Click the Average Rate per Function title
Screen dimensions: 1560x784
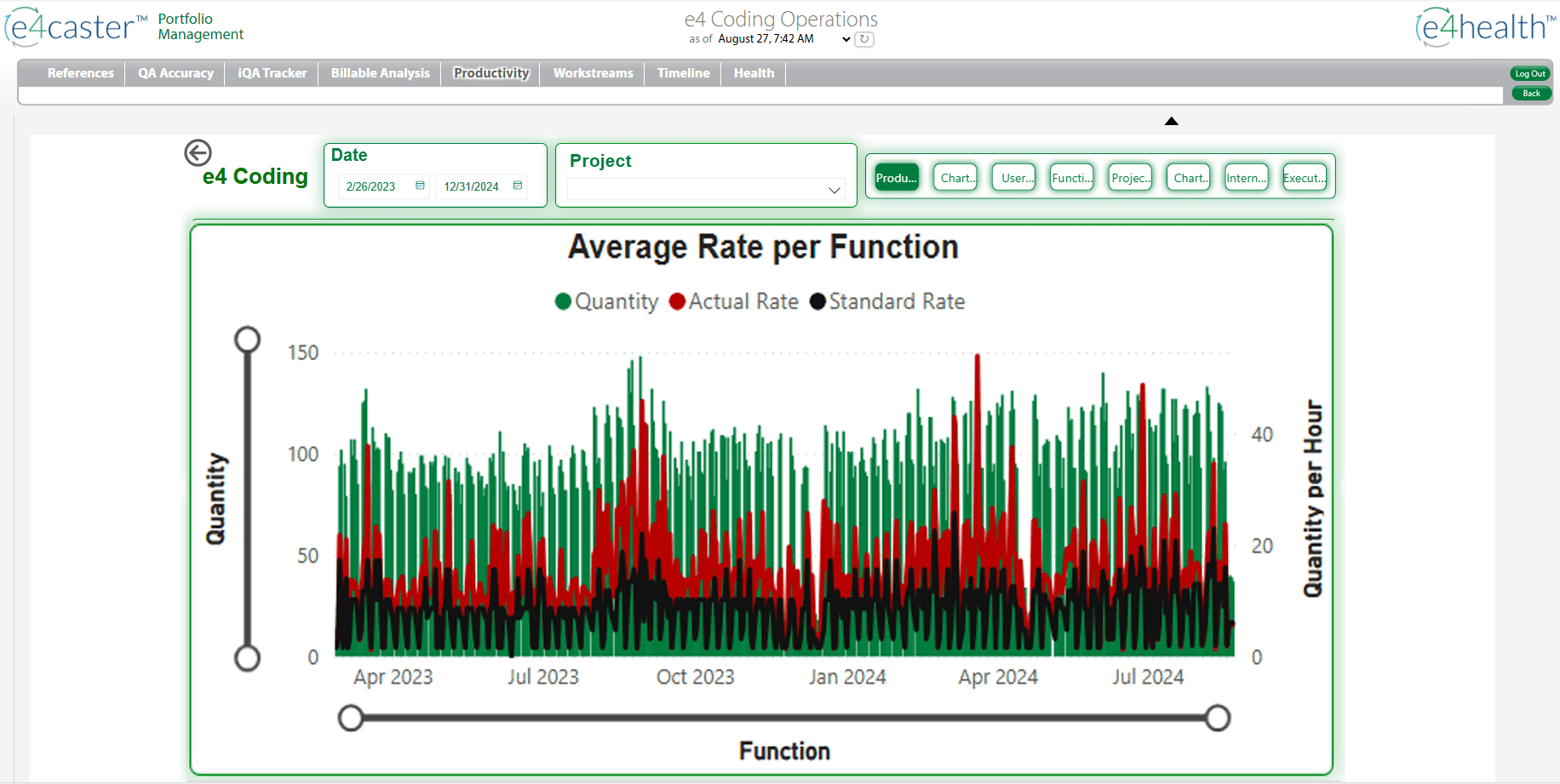[x=763, y=247]
